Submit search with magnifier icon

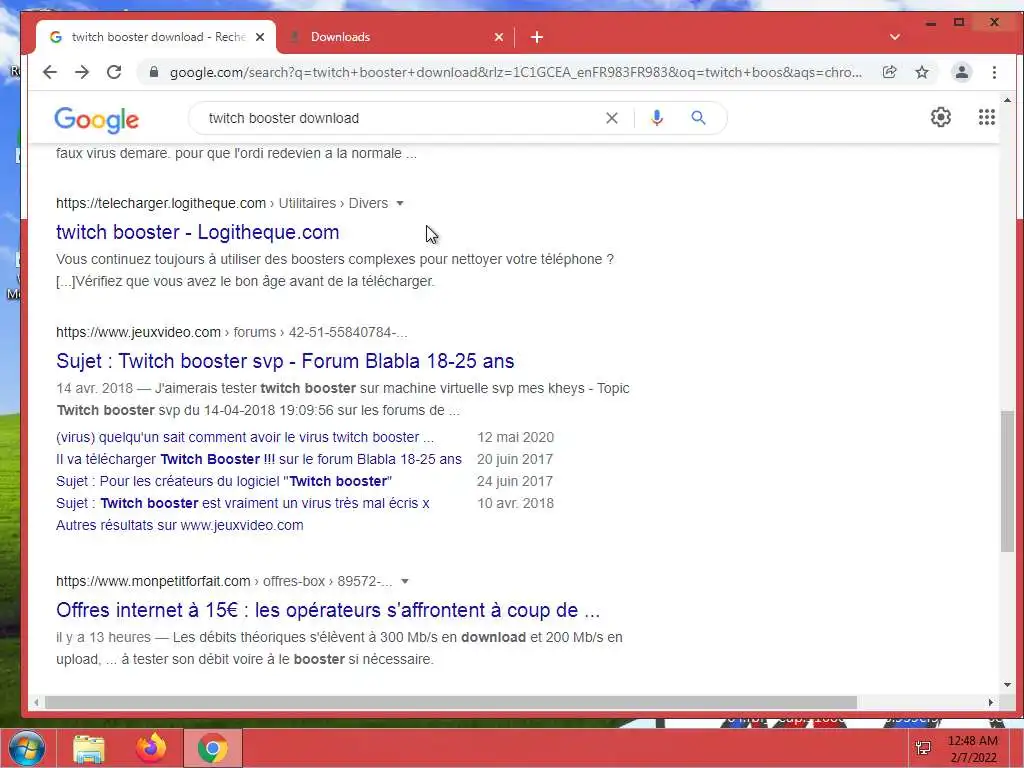click(698, 118)
